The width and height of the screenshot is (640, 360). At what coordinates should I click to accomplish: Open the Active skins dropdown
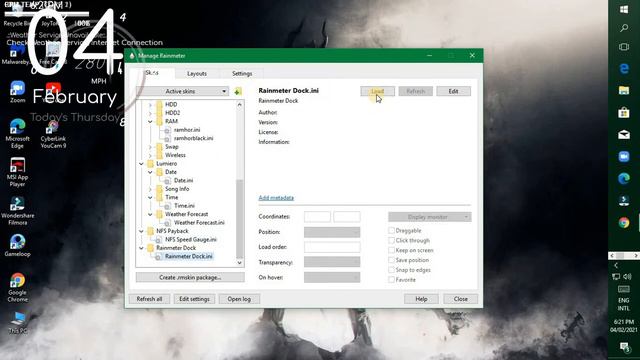click(x=182, y=91)
